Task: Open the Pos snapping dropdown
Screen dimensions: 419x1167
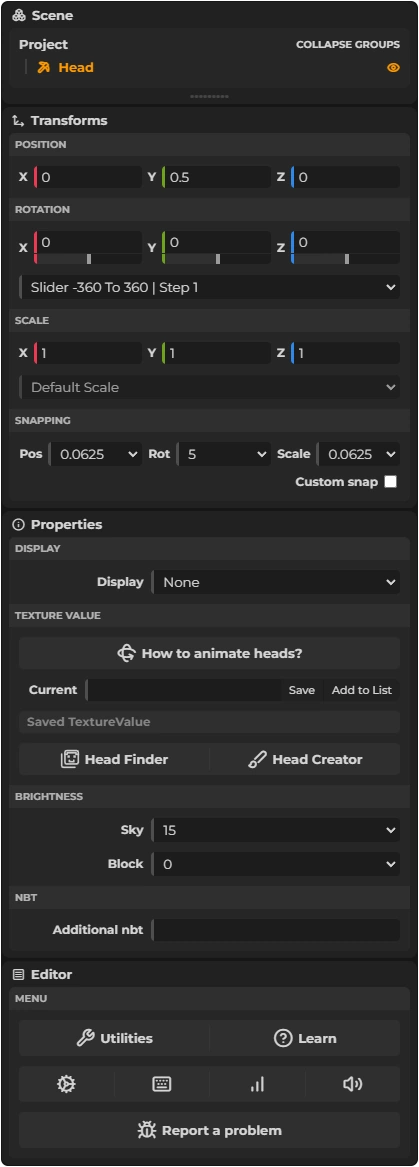Action: coord(95,454)
